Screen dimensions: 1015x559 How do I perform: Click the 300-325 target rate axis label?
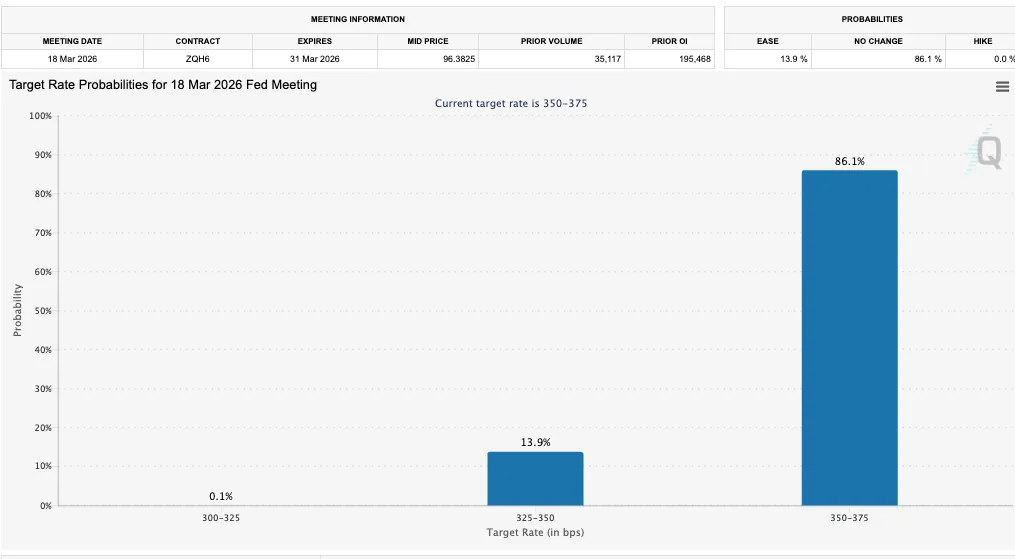pos(221,518)
